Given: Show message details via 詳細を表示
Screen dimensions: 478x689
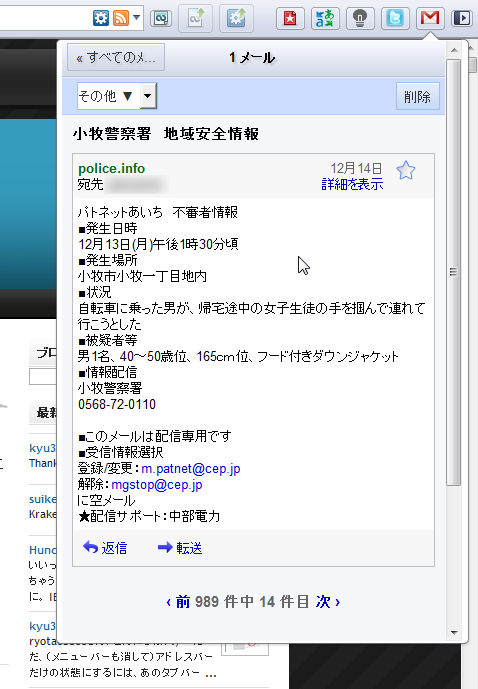Looking at the screenshot, I should click(x=352, y=184).
